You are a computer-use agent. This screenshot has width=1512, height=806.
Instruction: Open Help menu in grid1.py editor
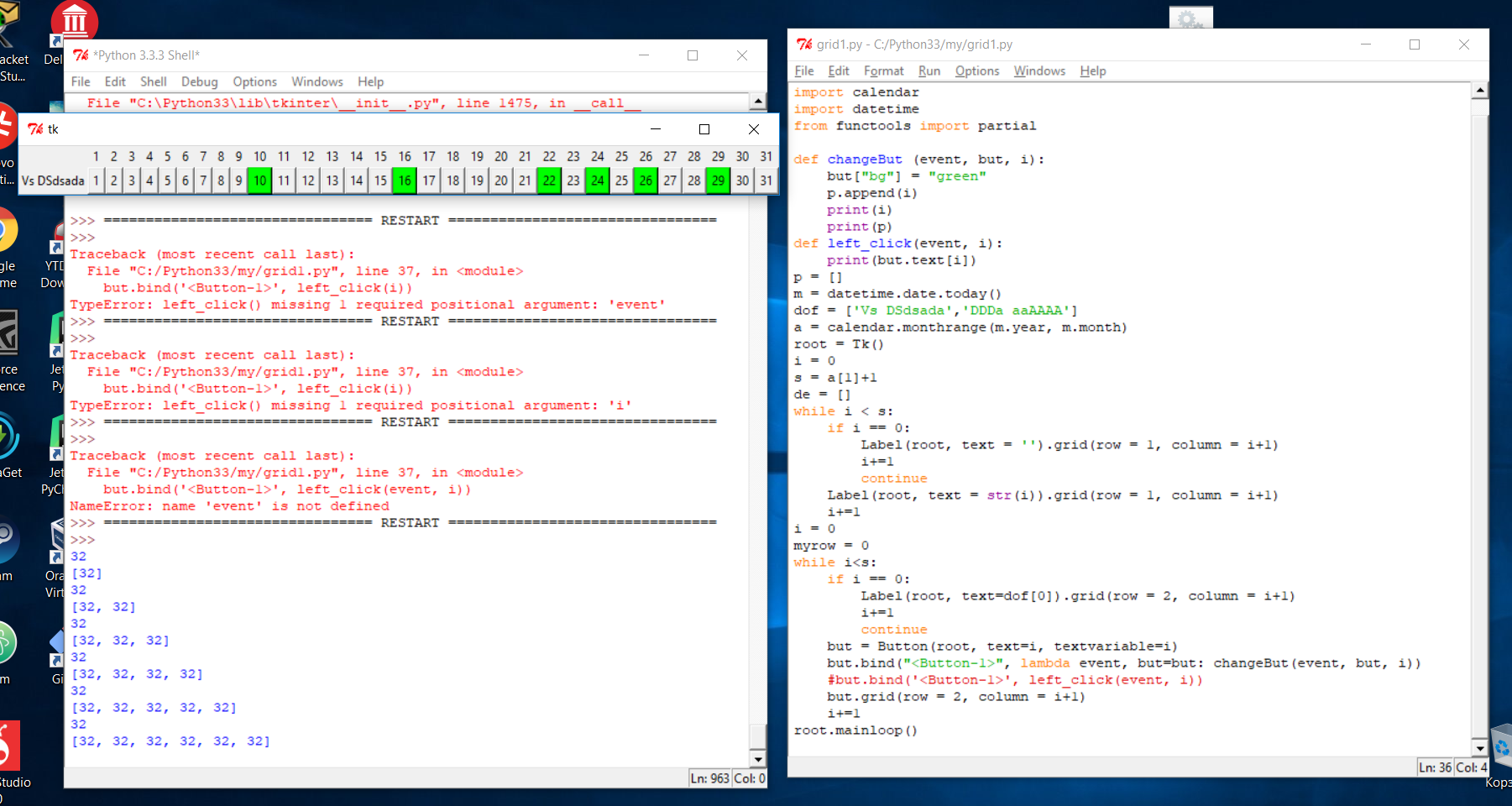pos(1093,71)
